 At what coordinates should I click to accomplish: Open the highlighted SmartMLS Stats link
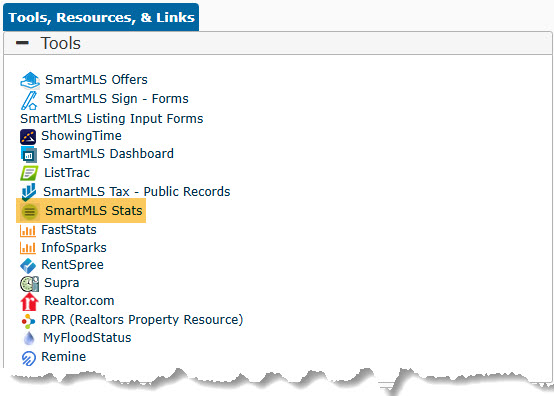tap(94, 211)
